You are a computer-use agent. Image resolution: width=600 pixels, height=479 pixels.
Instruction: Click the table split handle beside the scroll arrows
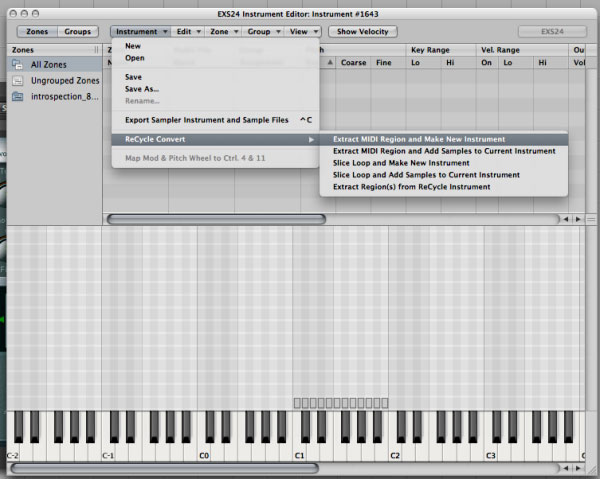[x=591, y=219]
